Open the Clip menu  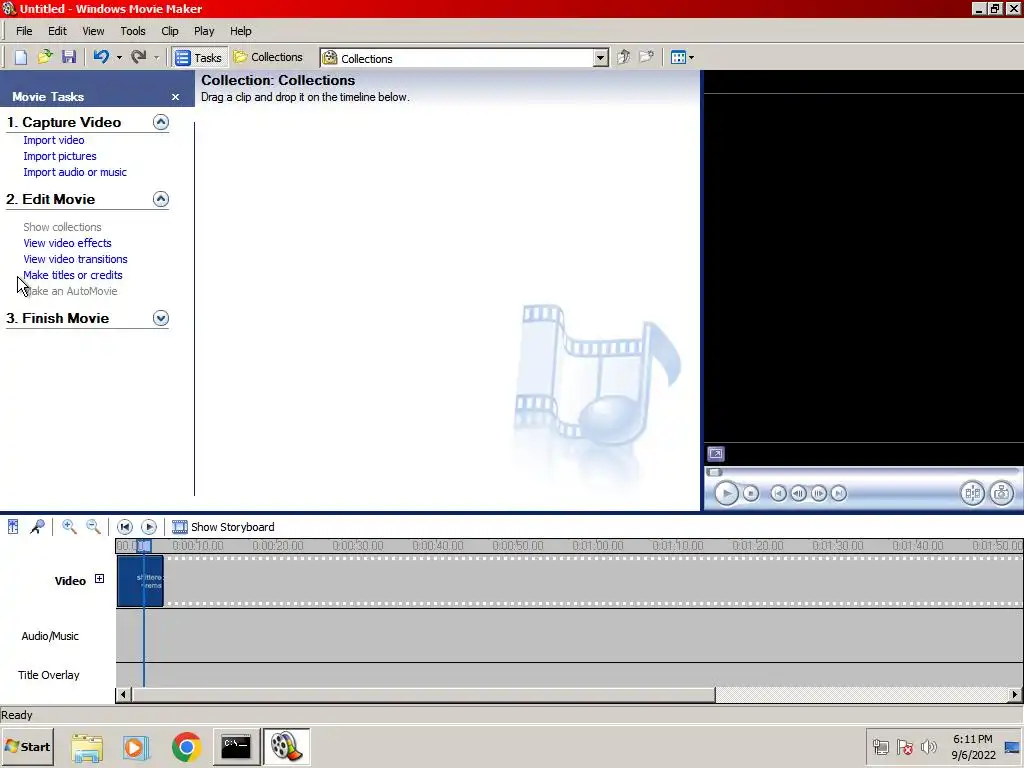170,31
